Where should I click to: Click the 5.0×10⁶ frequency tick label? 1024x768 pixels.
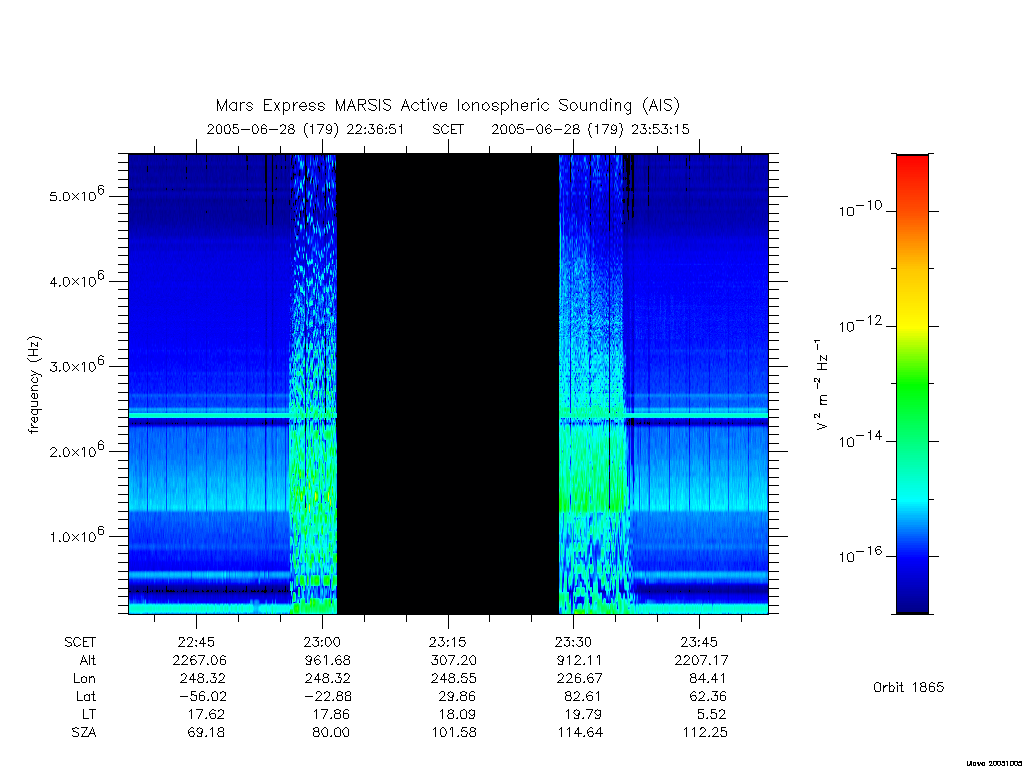pos(76,195)
